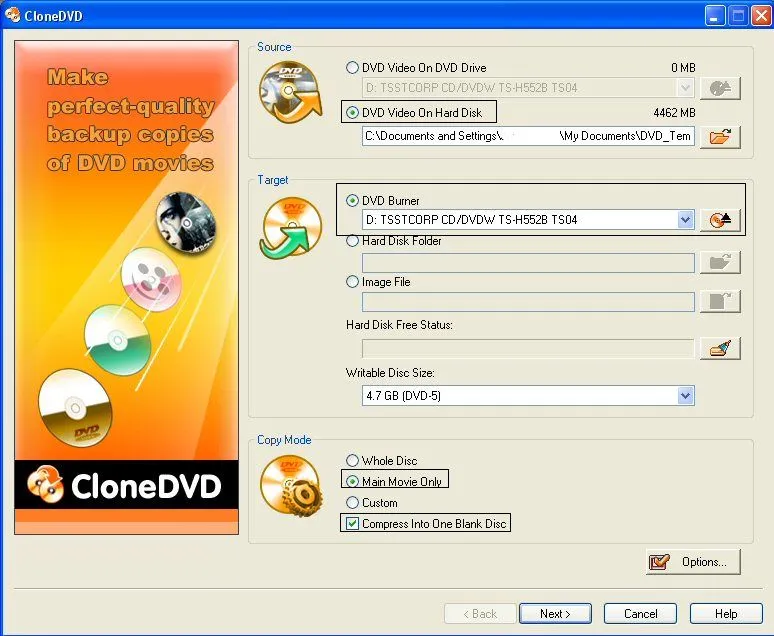The width and height of the screenshot is (774, 636).
Task: Click the source folder browse icon
Action: [x=719, y=137]
